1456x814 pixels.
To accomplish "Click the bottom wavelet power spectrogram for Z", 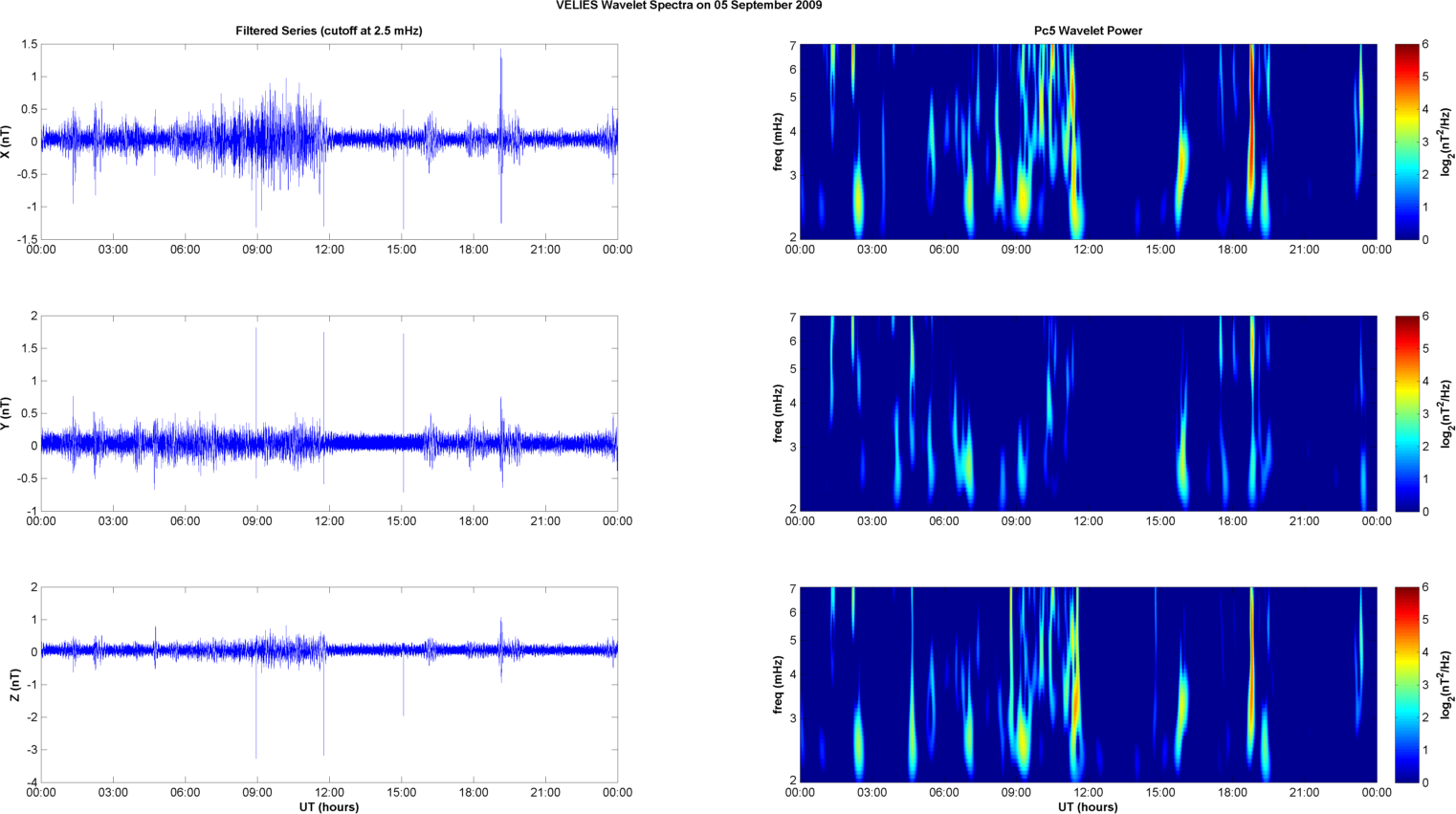I will click(1088, 685).
